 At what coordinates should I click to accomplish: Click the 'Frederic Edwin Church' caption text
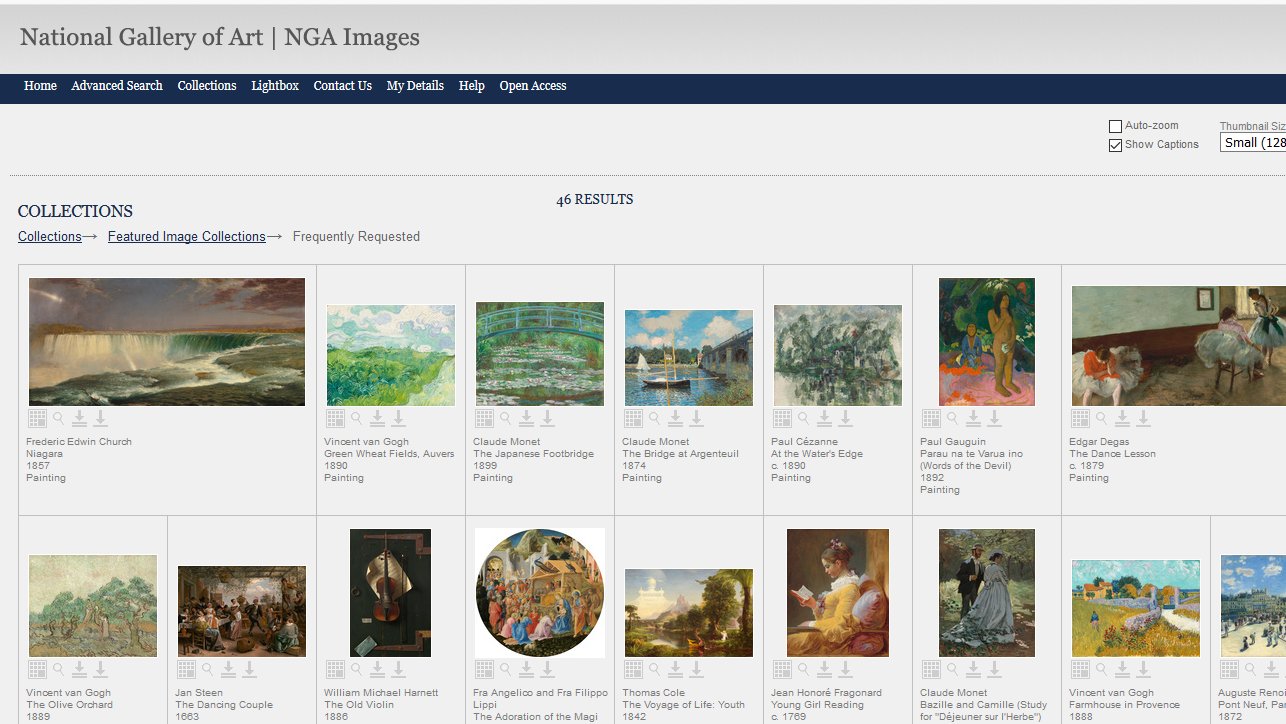(x=79, y=442)
